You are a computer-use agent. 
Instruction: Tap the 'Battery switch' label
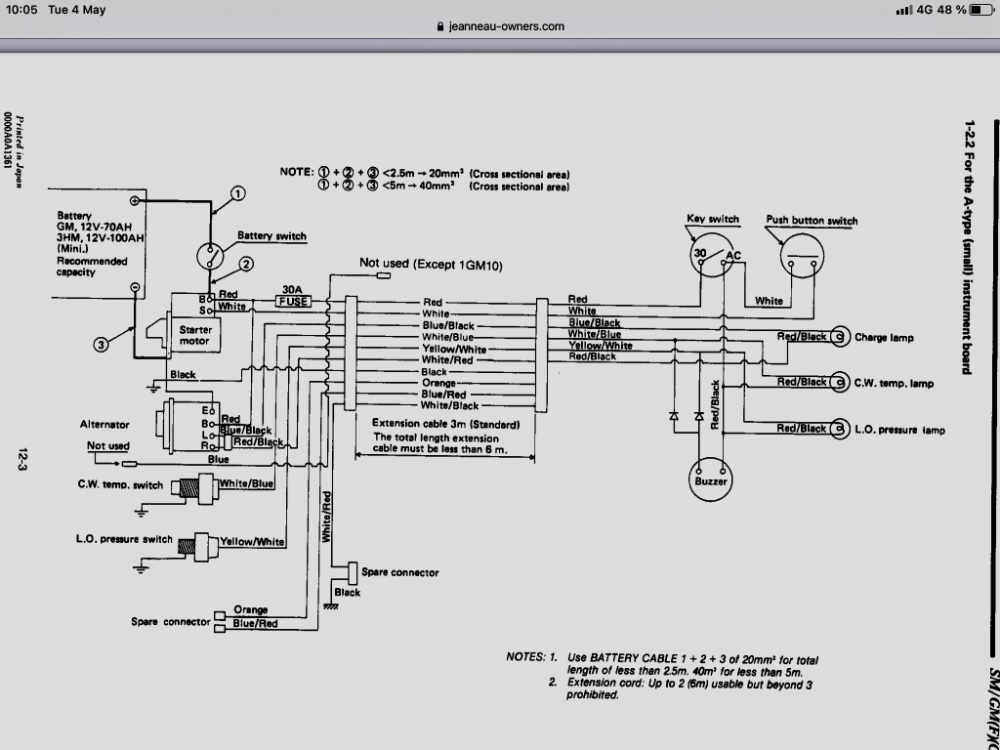pyautogui.click(x=272, y=236)
